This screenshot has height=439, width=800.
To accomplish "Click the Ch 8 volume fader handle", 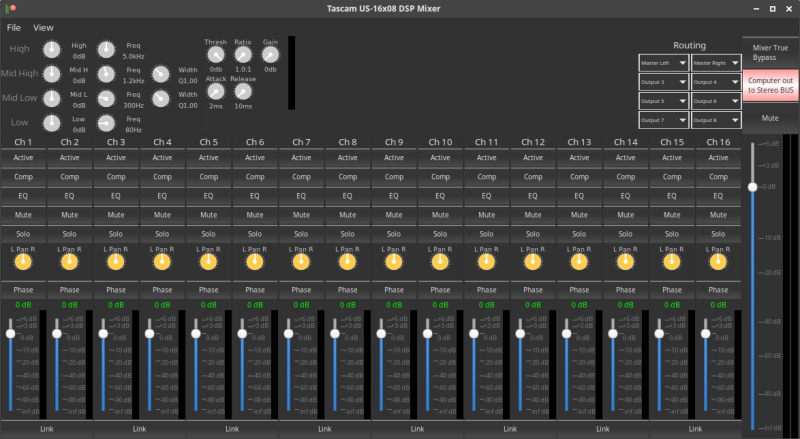I will tap(335, 333).
